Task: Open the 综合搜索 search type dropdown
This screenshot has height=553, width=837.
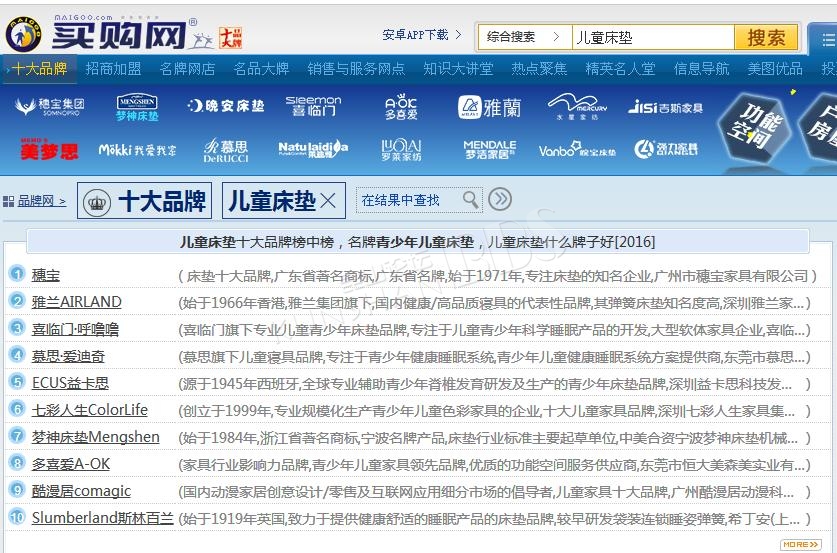Action: 524,37
